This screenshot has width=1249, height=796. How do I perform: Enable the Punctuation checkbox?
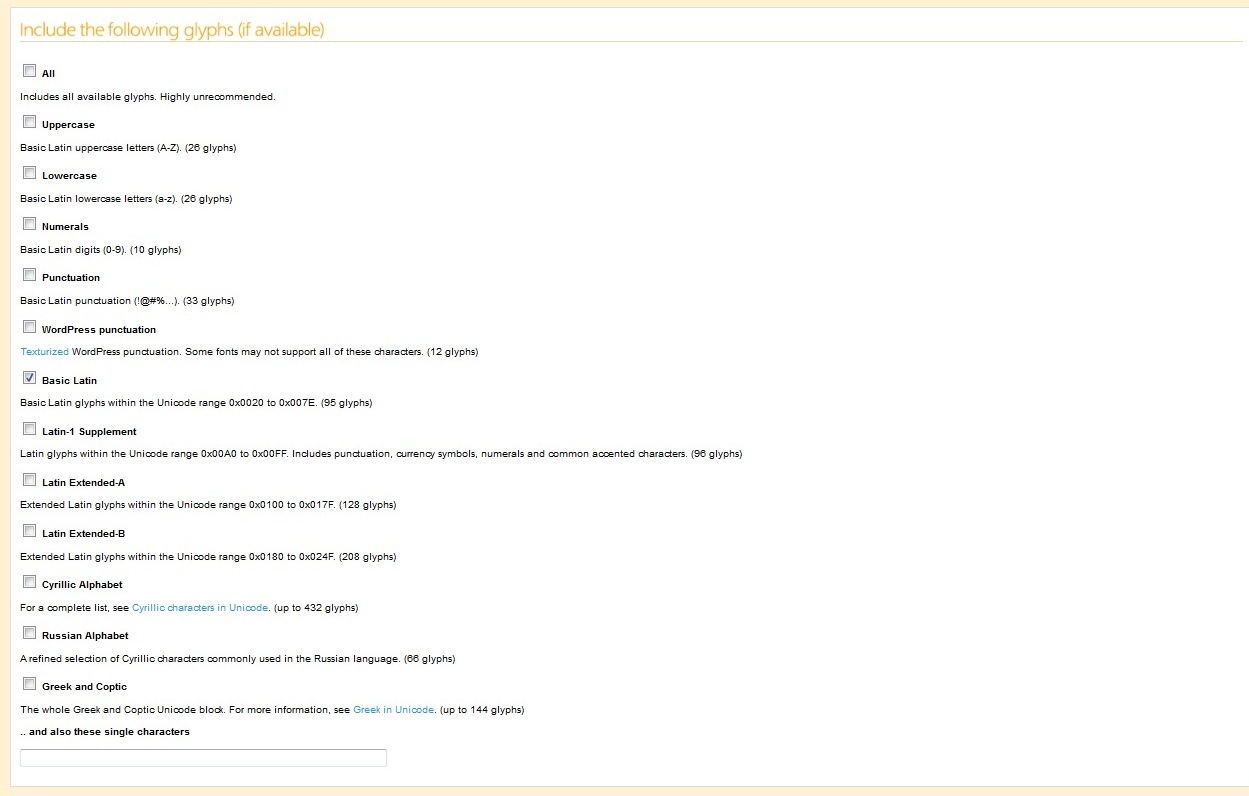29,275
